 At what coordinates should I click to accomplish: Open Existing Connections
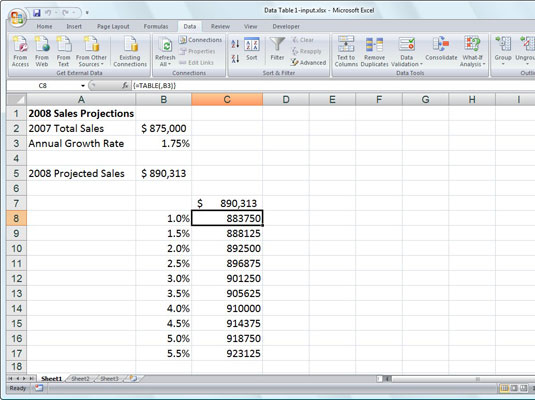click(x=130, y=52)
